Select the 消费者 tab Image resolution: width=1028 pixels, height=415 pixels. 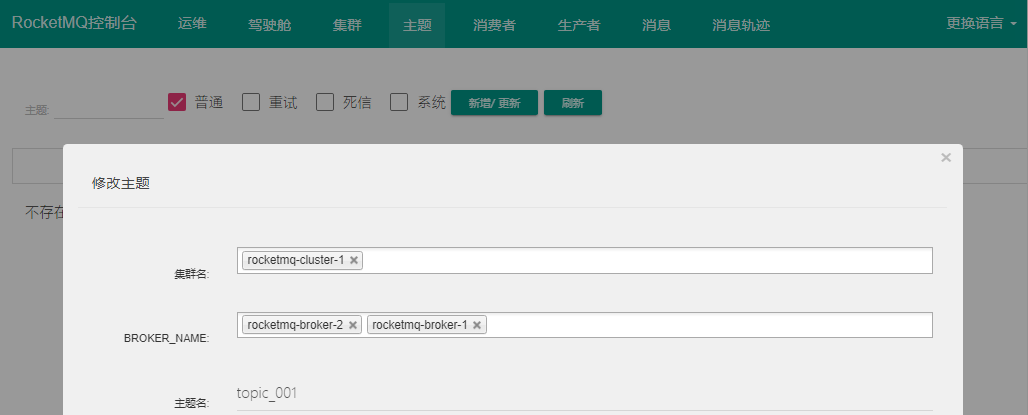click(494, 24)
